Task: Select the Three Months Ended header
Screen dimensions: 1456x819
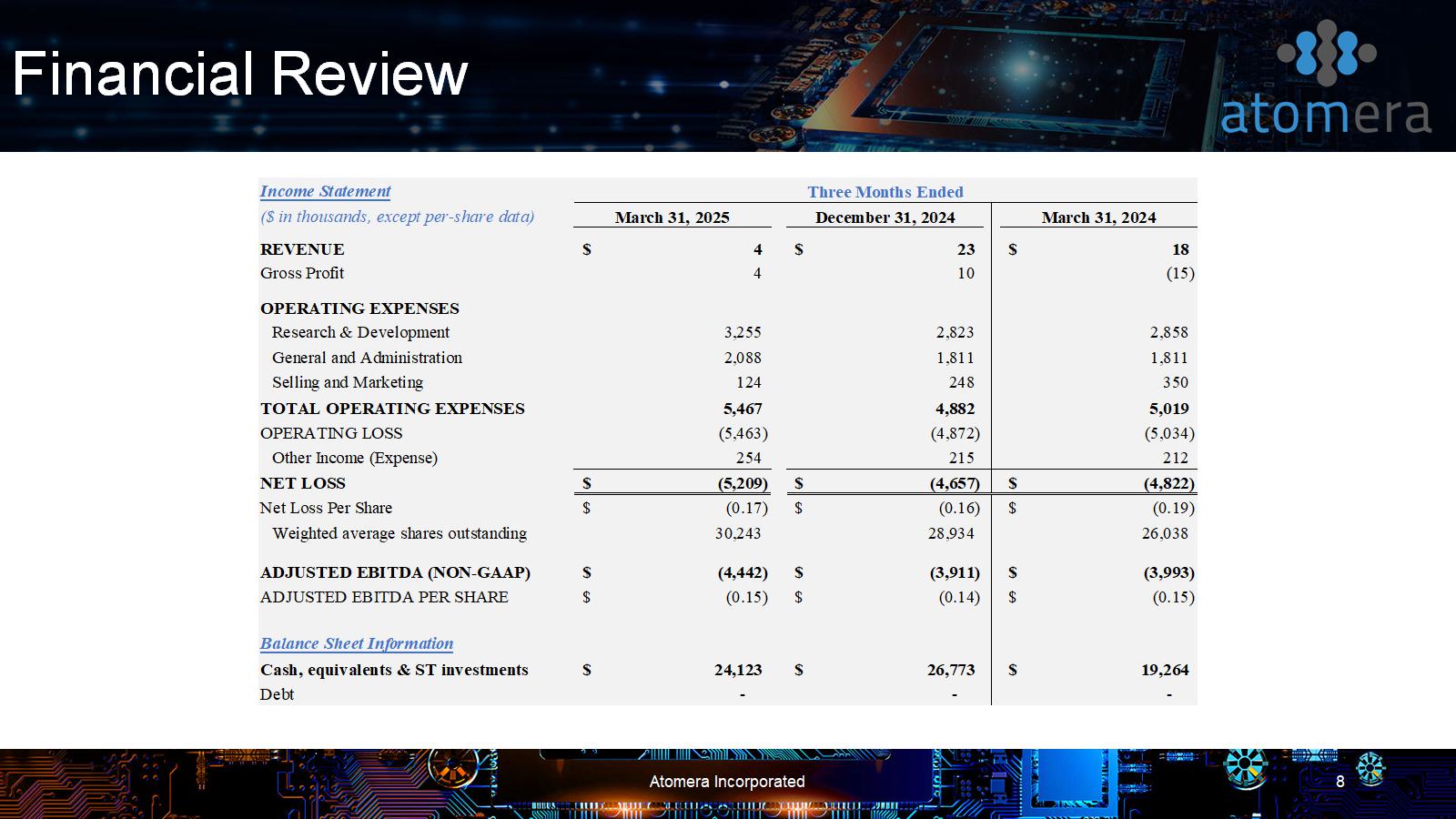Action: click(x=885, y=192)
